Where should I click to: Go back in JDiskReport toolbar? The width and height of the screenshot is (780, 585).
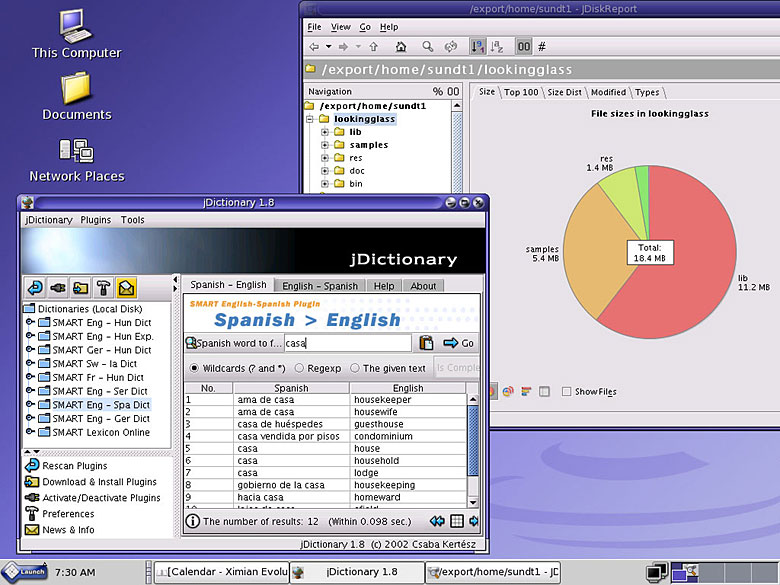click(x=314, y=47)
